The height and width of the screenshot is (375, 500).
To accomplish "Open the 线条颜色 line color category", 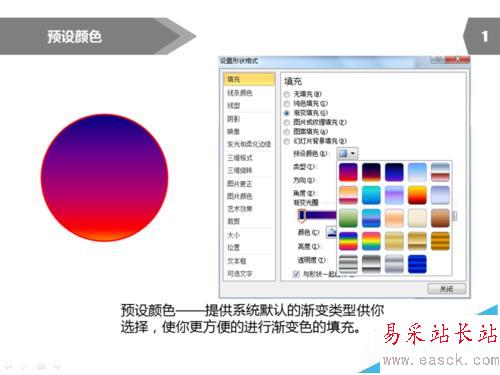I will tap(249, 93).
